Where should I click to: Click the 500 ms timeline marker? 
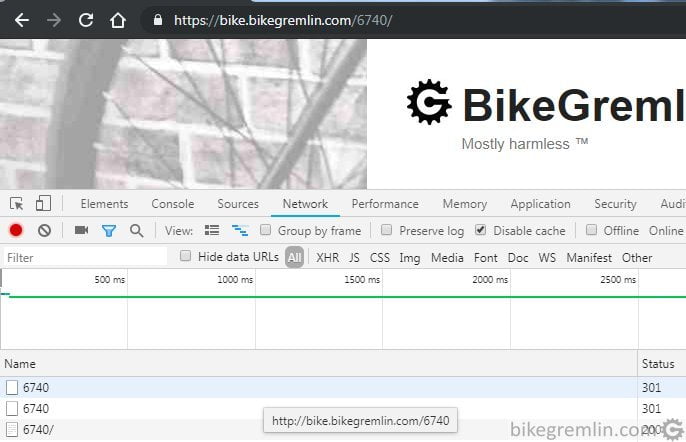pos(110,280)
